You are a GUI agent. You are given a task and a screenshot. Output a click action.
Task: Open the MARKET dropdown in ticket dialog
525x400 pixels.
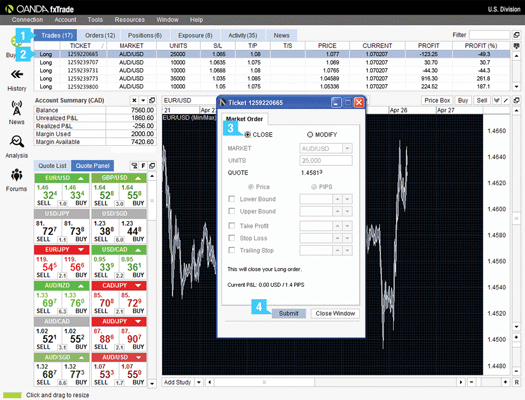(x=347, y=148)
